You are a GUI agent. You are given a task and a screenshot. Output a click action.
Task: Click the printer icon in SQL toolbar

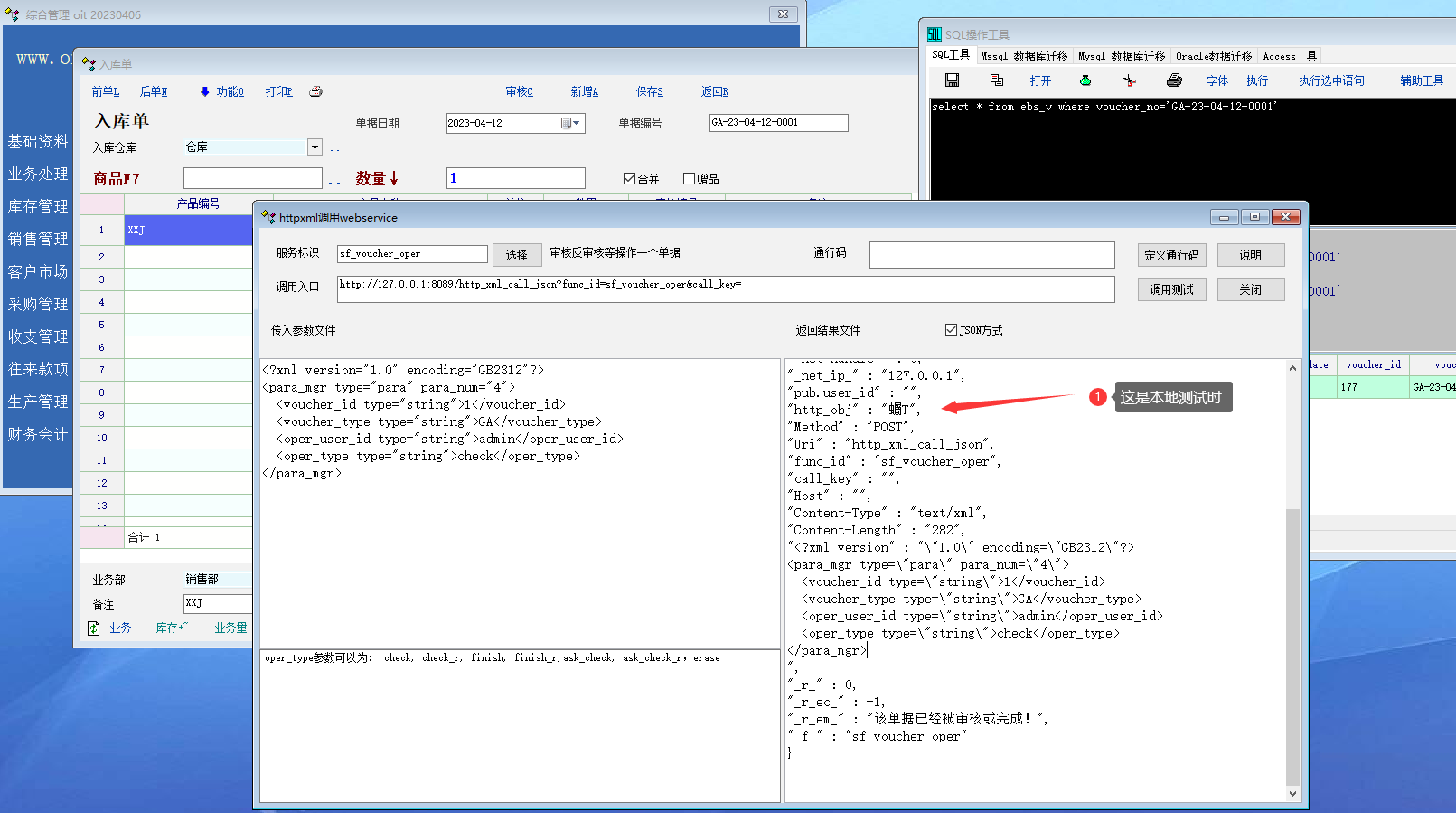[1174, 80]
